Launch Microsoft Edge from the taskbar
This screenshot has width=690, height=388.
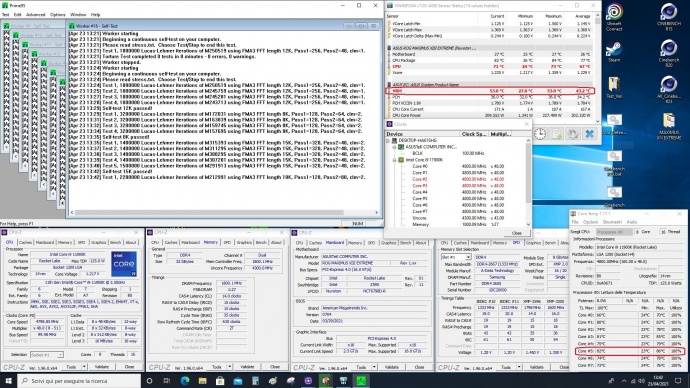[184, 381]
